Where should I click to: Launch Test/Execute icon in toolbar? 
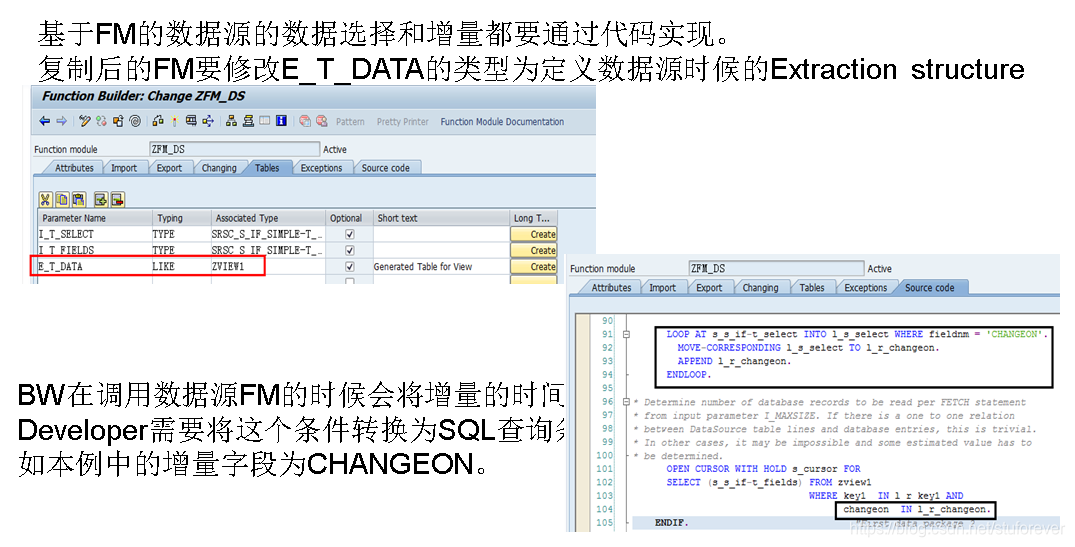(191, 121)
